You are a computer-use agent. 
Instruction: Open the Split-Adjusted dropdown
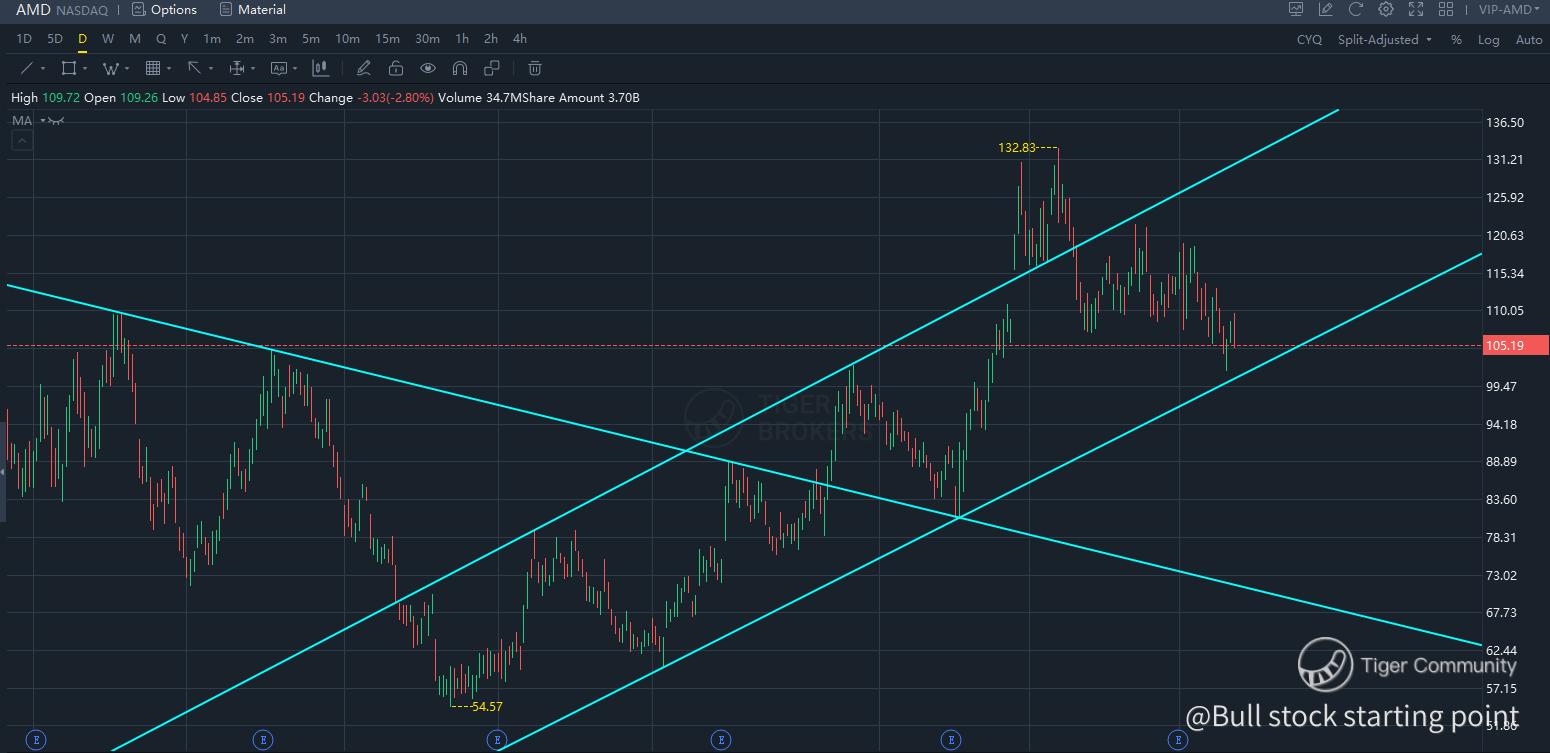(x=1385, y=40)
